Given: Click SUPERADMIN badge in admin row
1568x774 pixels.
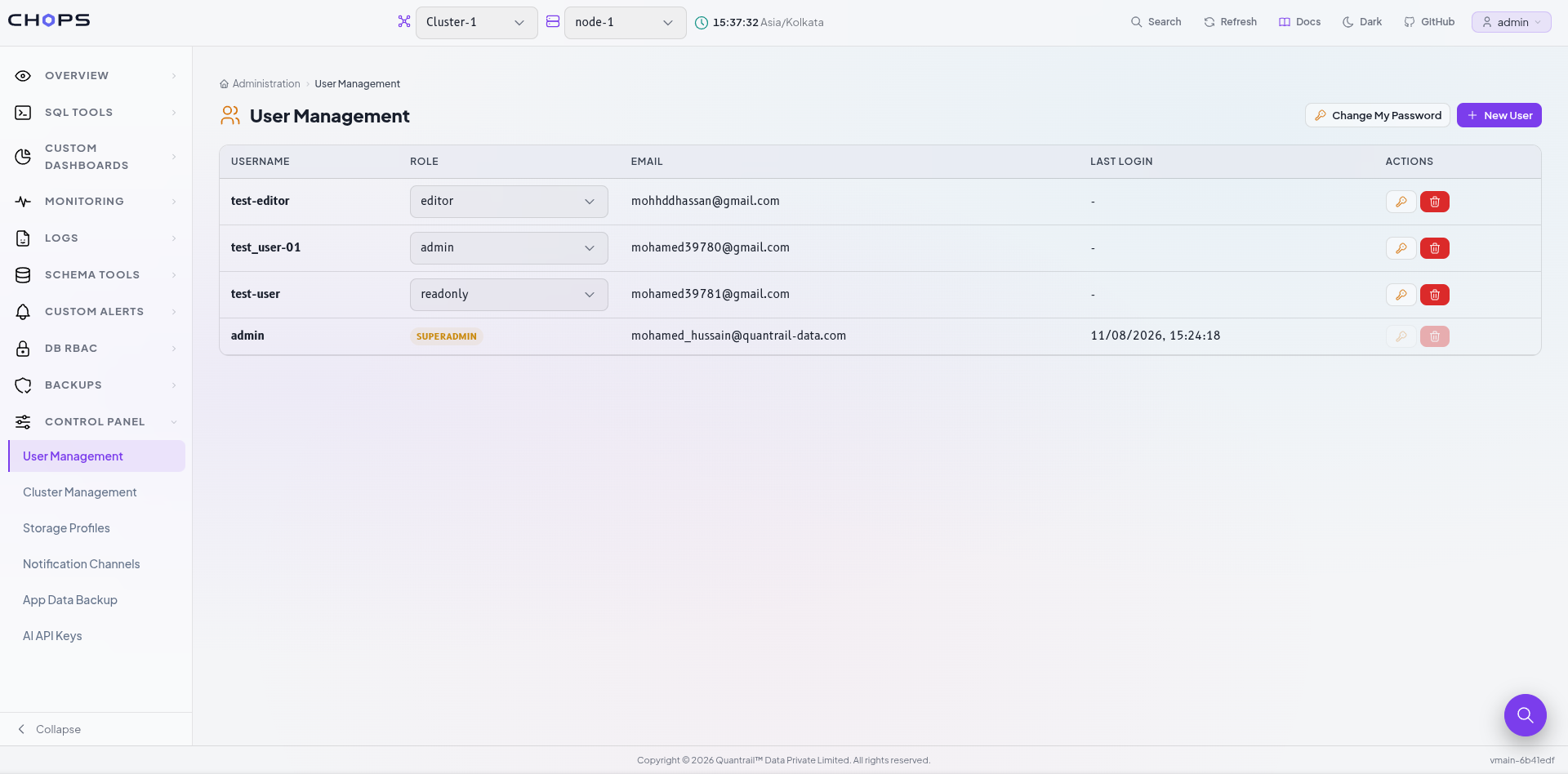Looking at the screenshot, I should (x=447, y=336).
